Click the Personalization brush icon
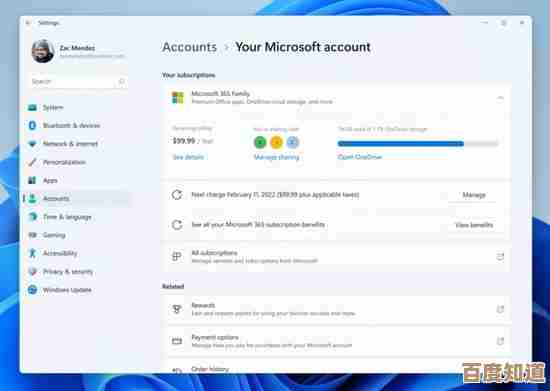Image resolution: width=550 pixels, height=391 pixels. point(32,162)
